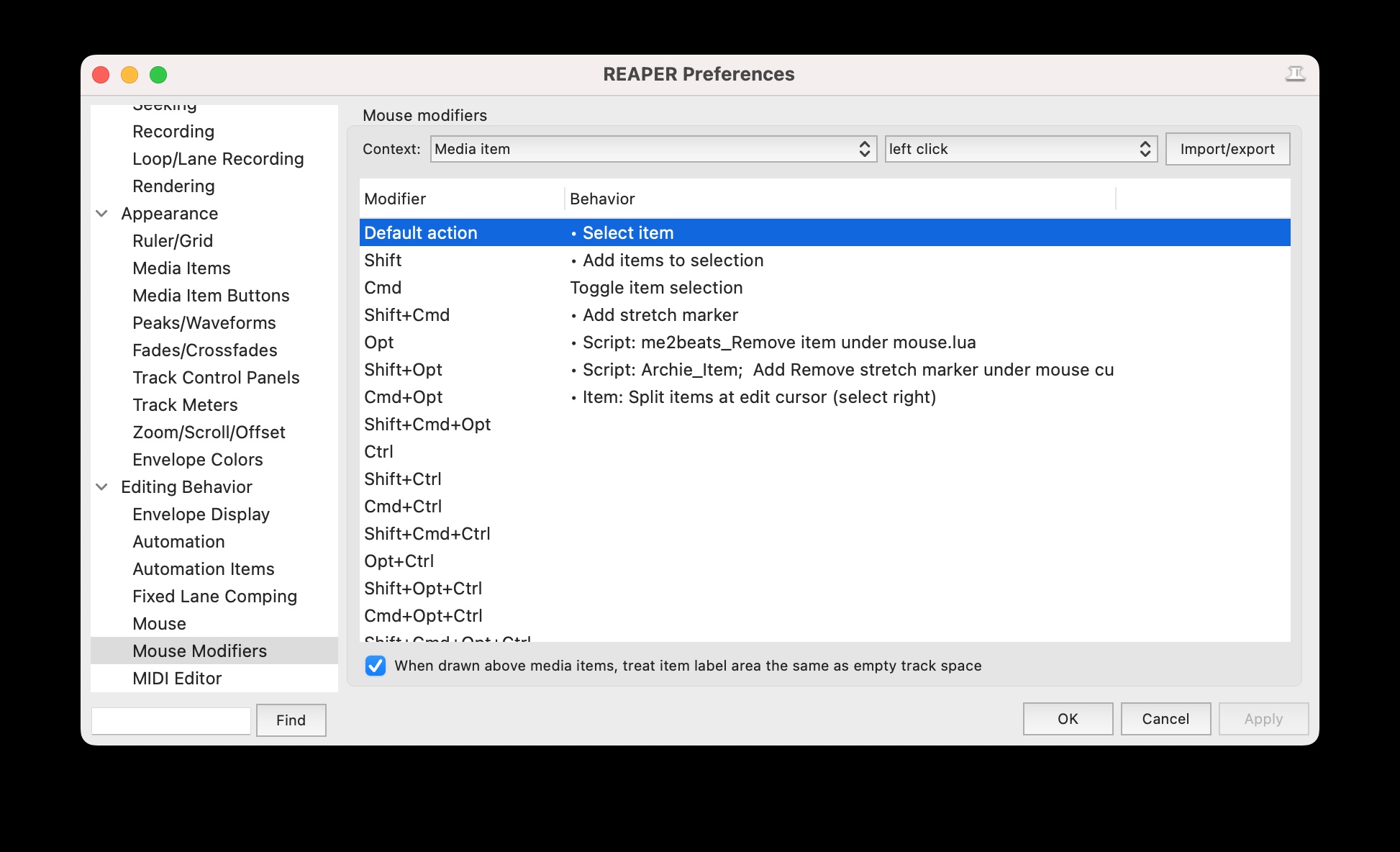This screenshot has height=852, width=1400.
Task: Collapse the Appearance tree section
Action: point(102,214)
